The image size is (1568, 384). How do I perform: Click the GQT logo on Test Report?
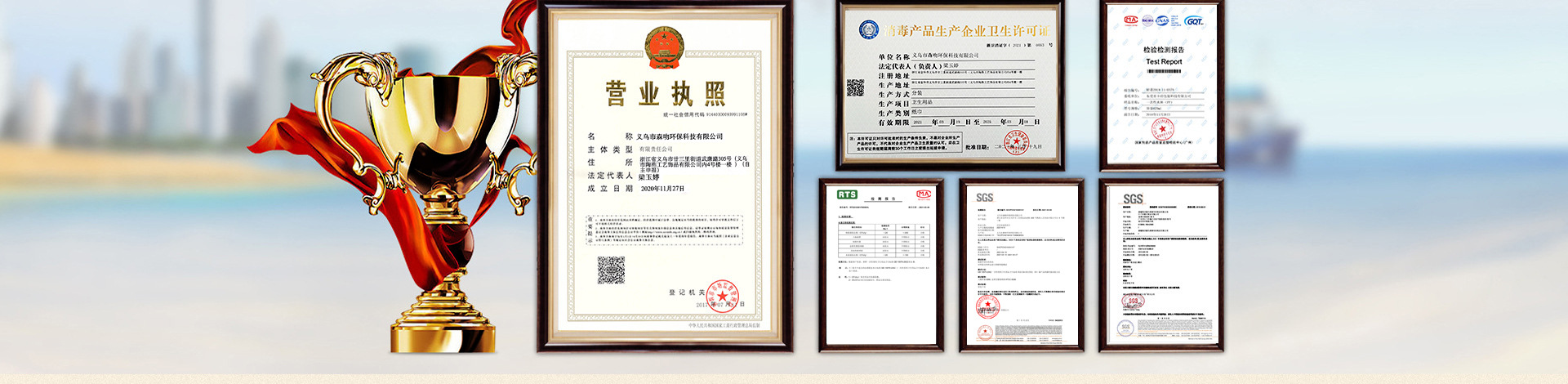click(1194, 21)
